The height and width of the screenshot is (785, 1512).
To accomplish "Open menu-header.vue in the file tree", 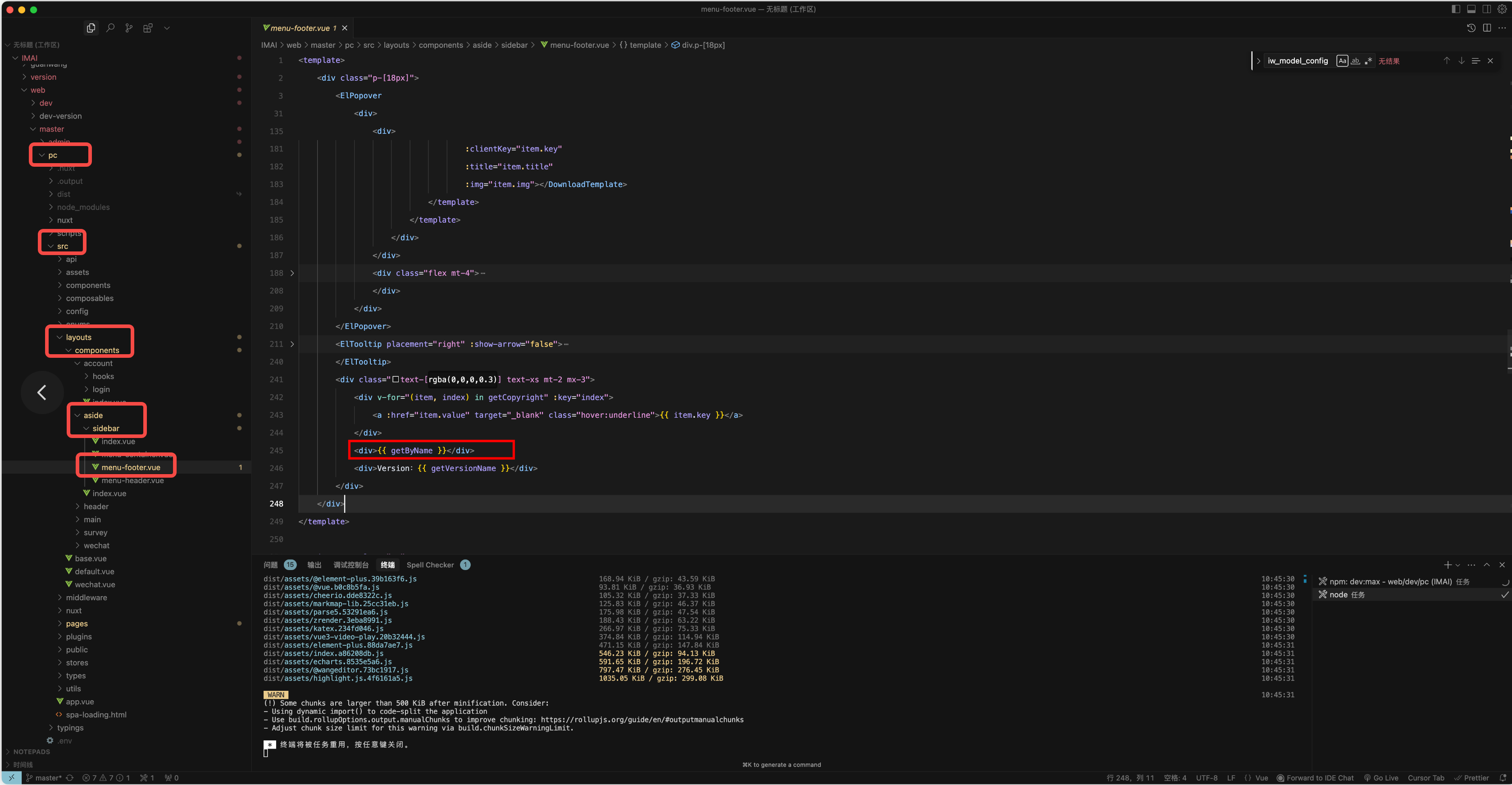I will tap(132, 480).
